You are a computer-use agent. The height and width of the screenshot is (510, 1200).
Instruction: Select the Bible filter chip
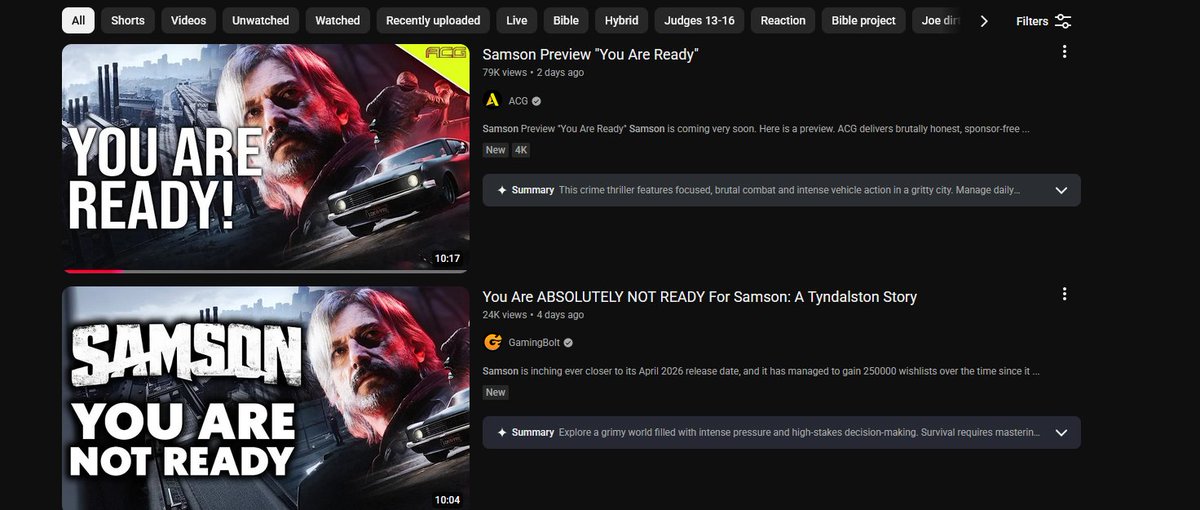tap(566, 20)
